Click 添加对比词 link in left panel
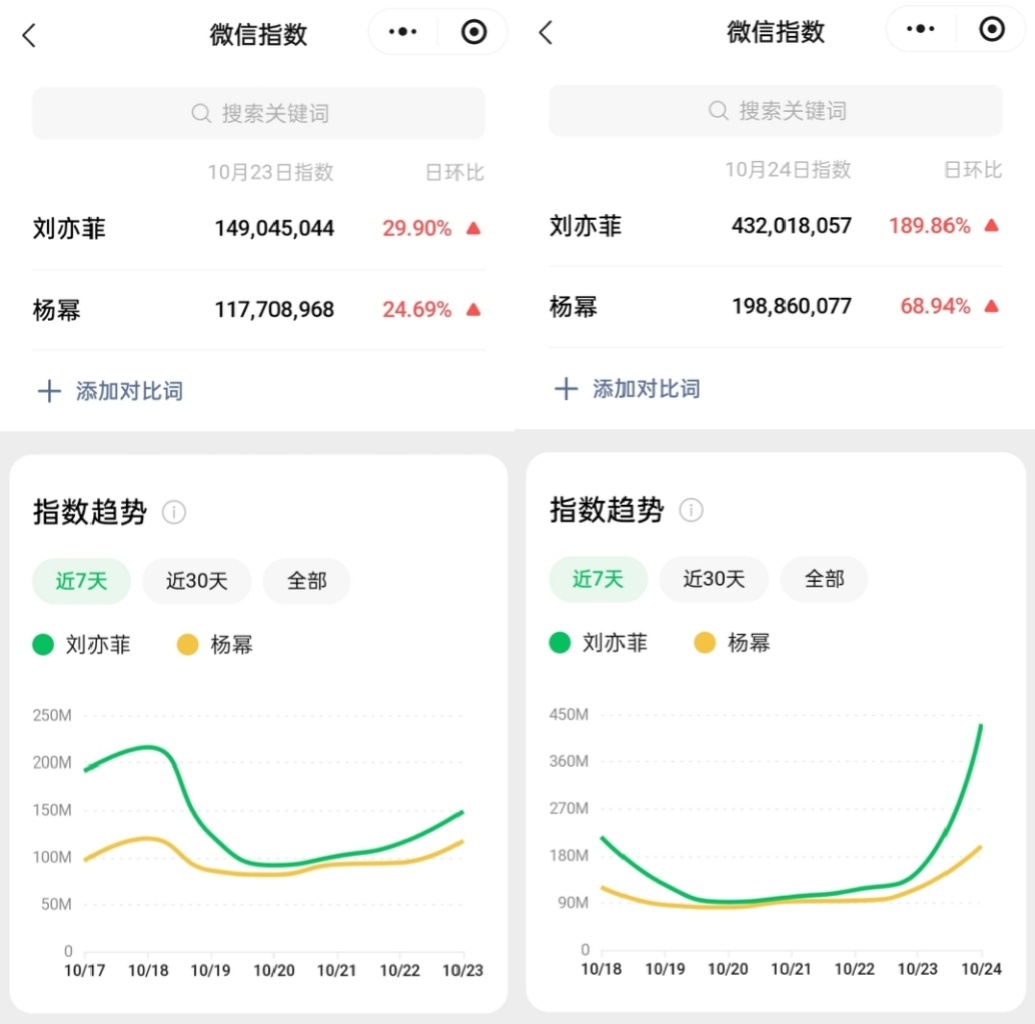Viewport: 1035px width, 1024px height. coord(129,391)
